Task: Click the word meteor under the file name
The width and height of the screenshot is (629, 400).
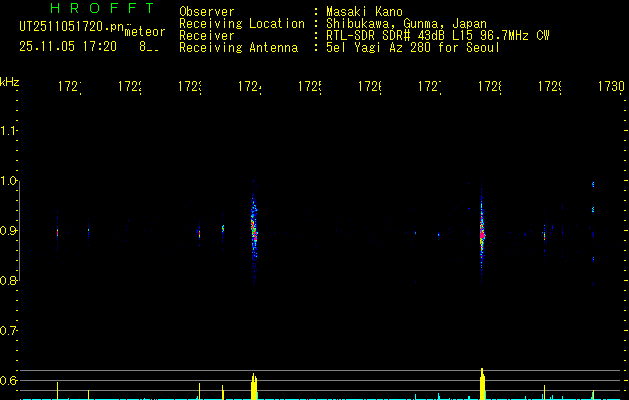Action: tap(145, 32)
